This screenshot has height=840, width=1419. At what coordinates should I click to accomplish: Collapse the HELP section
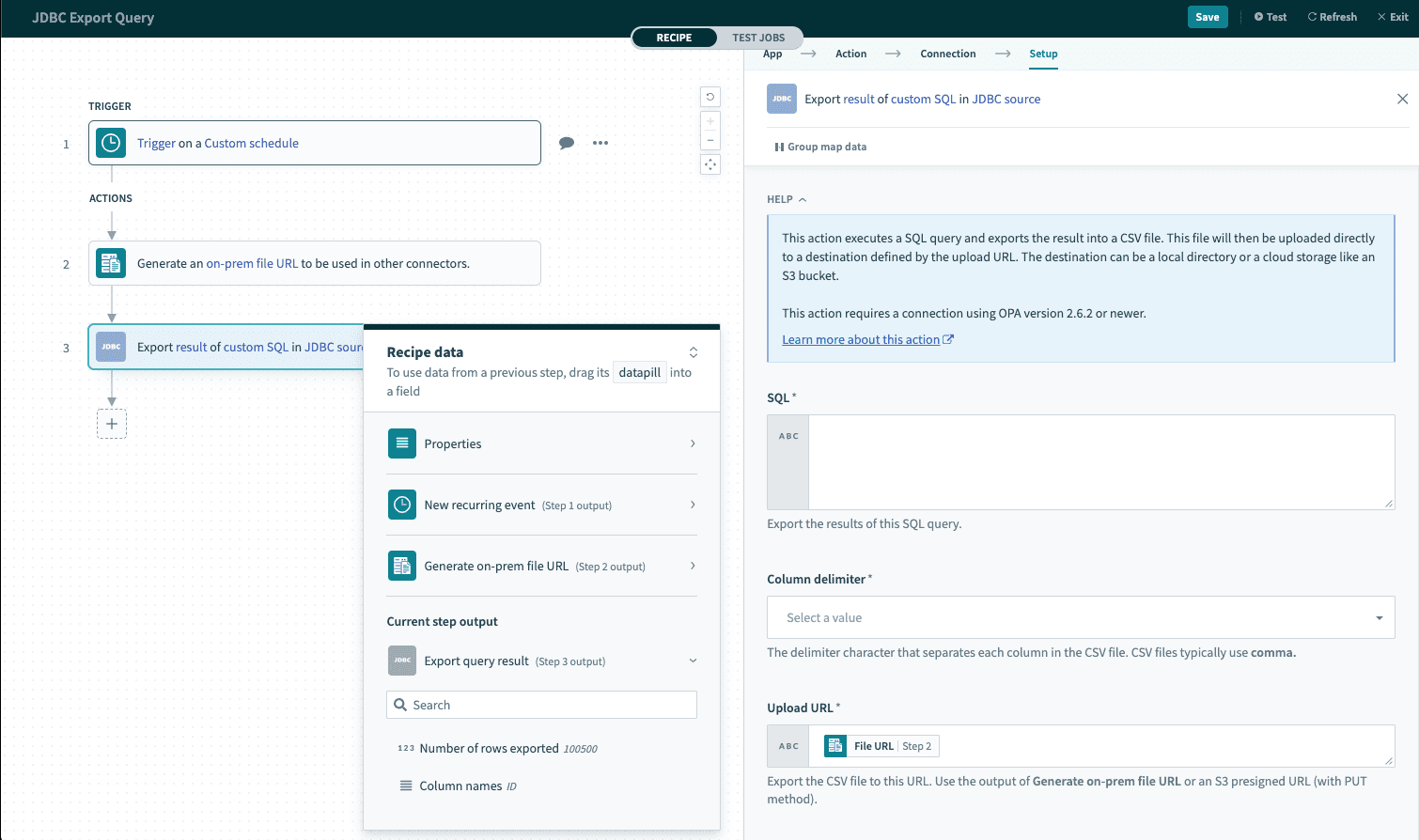pyautogui.click(x=787, y=199)
